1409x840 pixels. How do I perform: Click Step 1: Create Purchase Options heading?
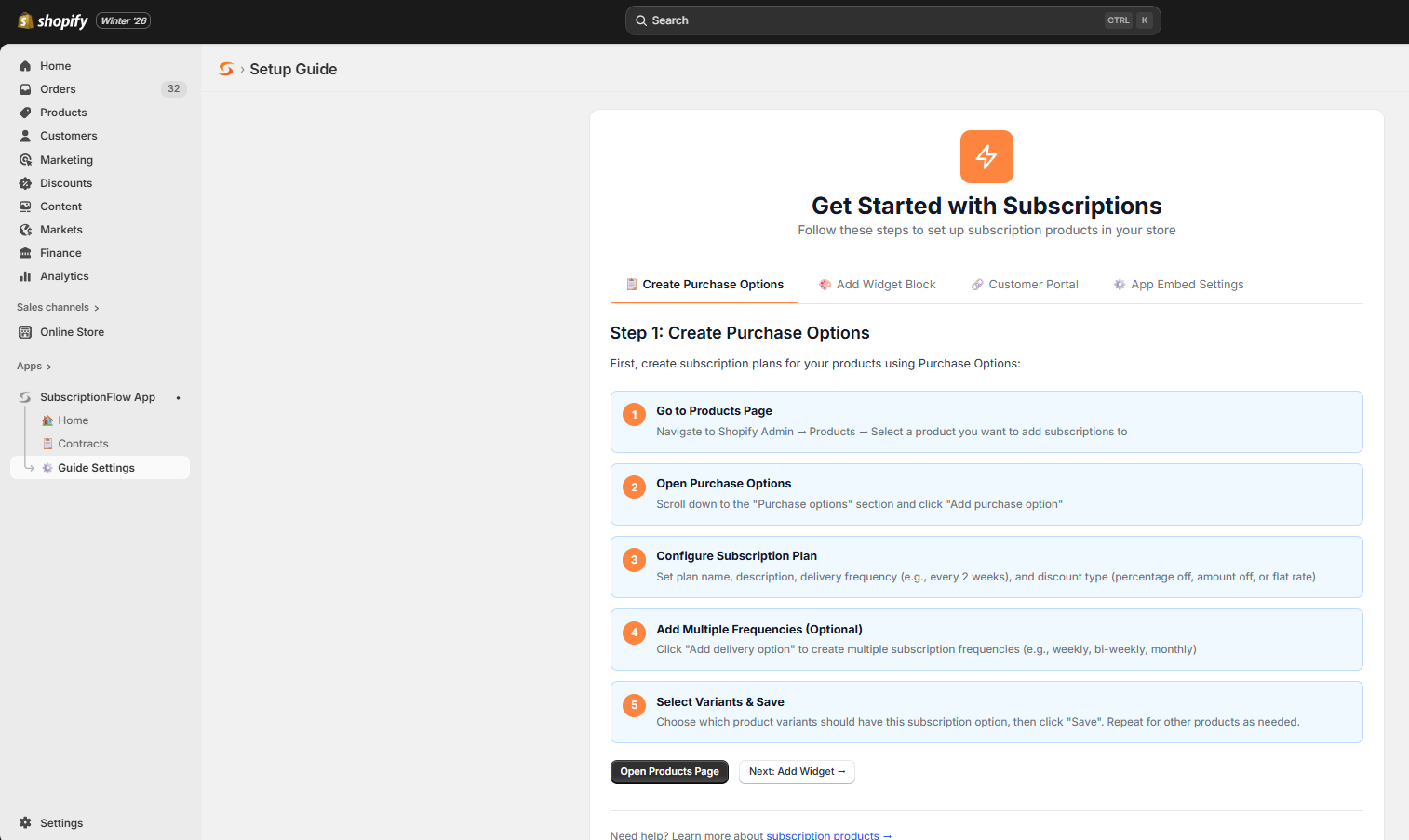point(740,333)
